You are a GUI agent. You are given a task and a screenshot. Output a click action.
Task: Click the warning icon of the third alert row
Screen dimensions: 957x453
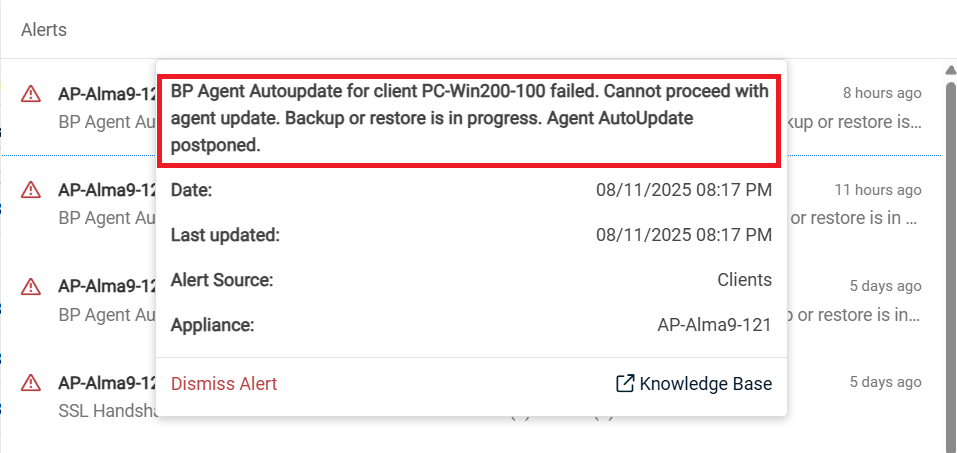pyautogui.click(x=31, y=286)
